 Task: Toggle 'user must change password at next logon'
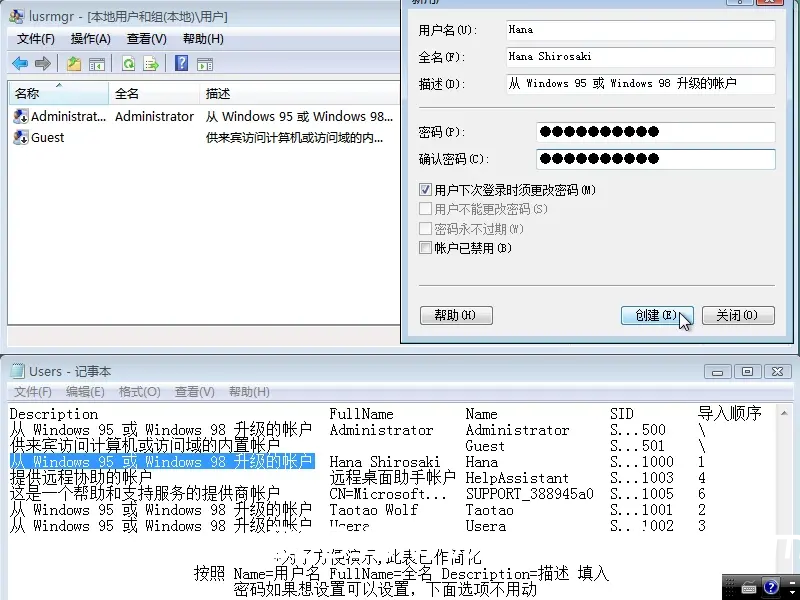pyautogui.click(x=425, y=190)
